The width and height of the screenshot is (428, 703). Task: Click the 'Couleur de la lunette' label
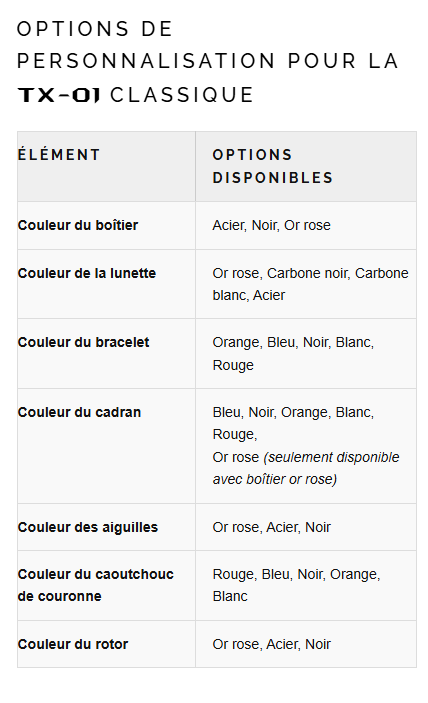(x=86, y=273)
